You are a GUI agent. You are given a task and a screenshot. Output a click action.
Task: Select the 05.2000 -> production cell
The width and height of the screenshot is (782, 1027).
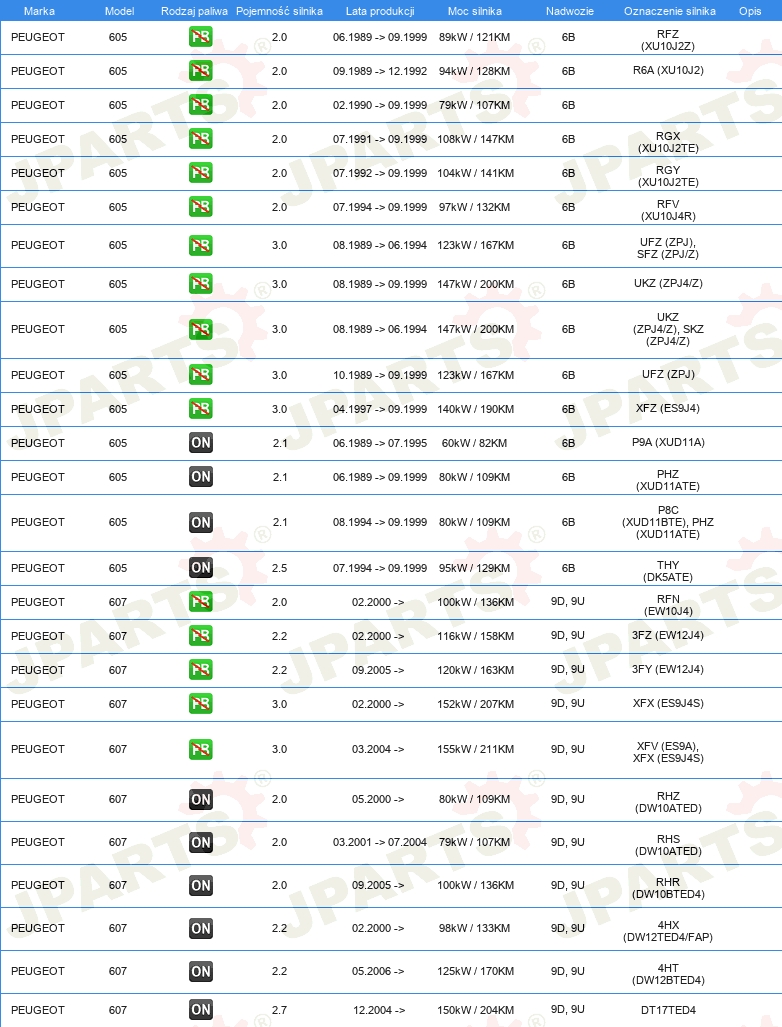(378, 800)
